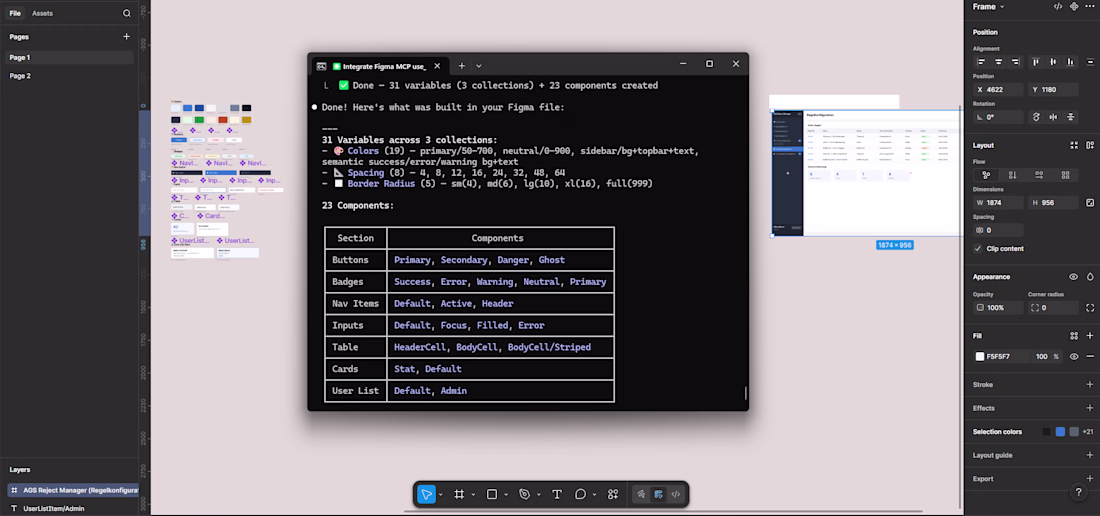
Task: Select the Text tool
Action: (557, 494)
